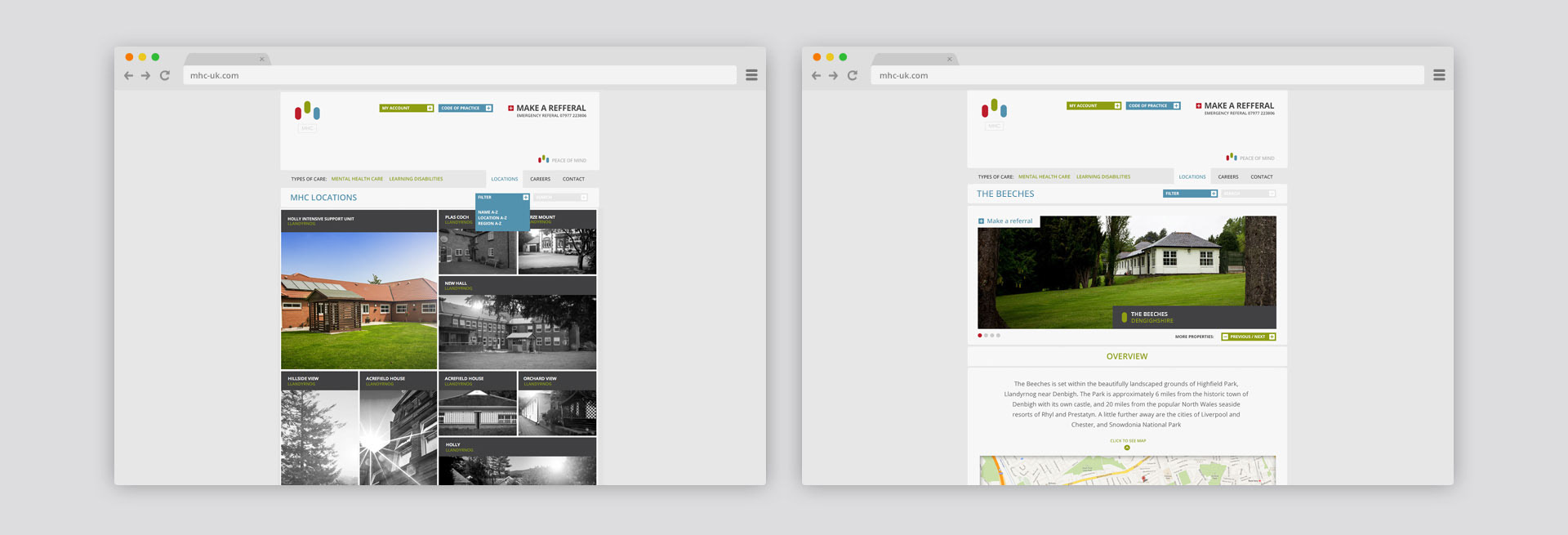
Task: Click the Peace of Mind logo in left window
Action: pos(562,160)
